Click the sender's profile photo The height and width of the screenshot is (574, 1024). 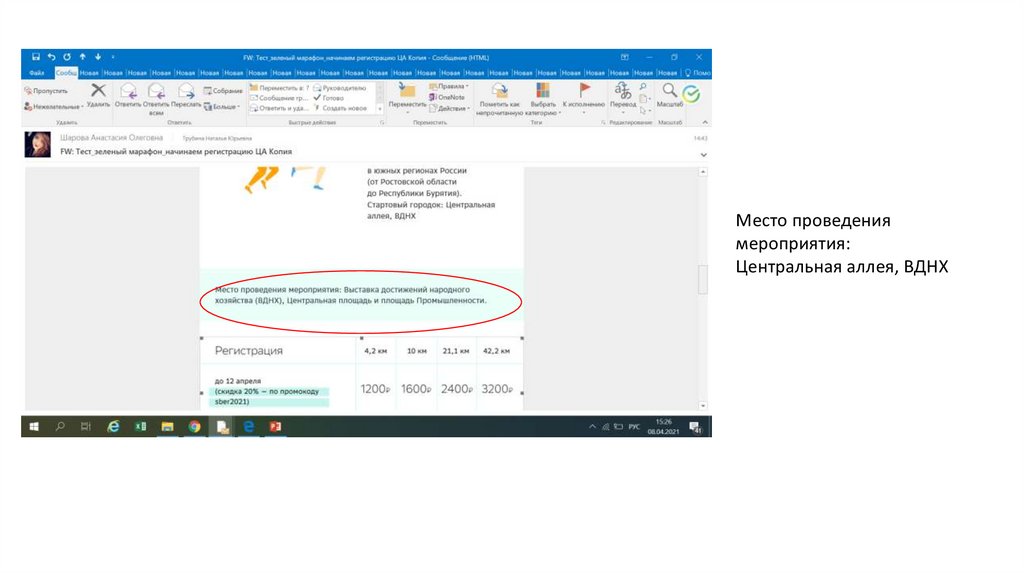point(37,144)
